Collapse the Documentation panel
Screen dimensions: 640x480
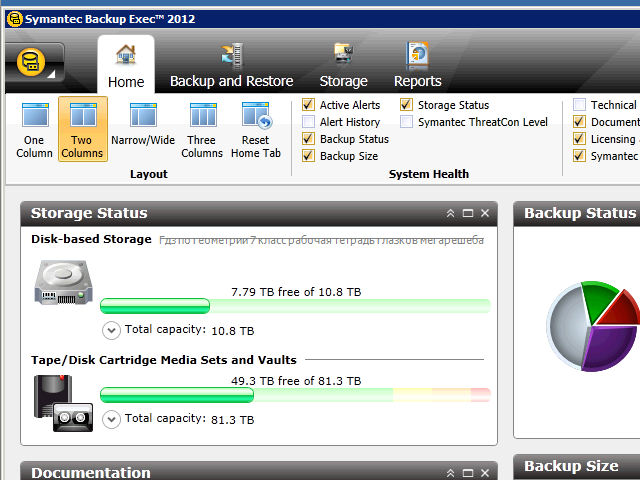tap(450, 473)
